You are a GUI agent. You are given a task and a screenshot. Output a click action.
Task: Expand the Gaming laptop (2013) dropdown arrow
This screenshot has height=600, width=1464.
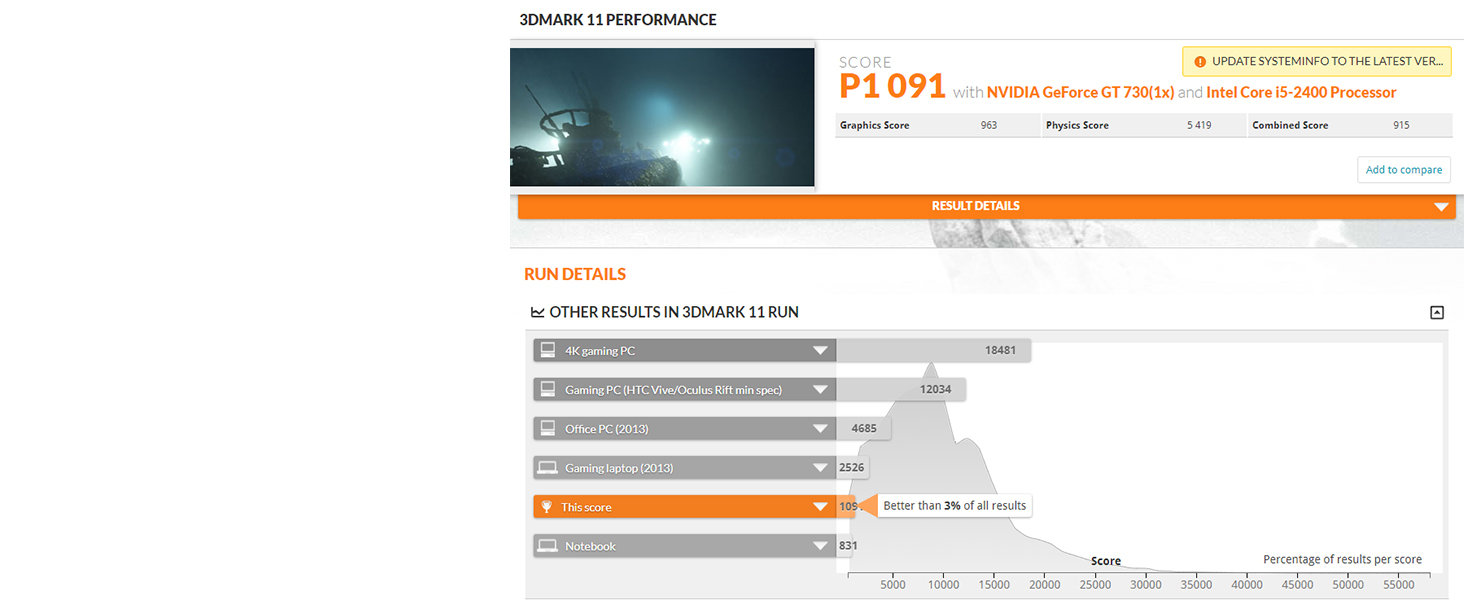pyautogui.click(x=821, y=468)
